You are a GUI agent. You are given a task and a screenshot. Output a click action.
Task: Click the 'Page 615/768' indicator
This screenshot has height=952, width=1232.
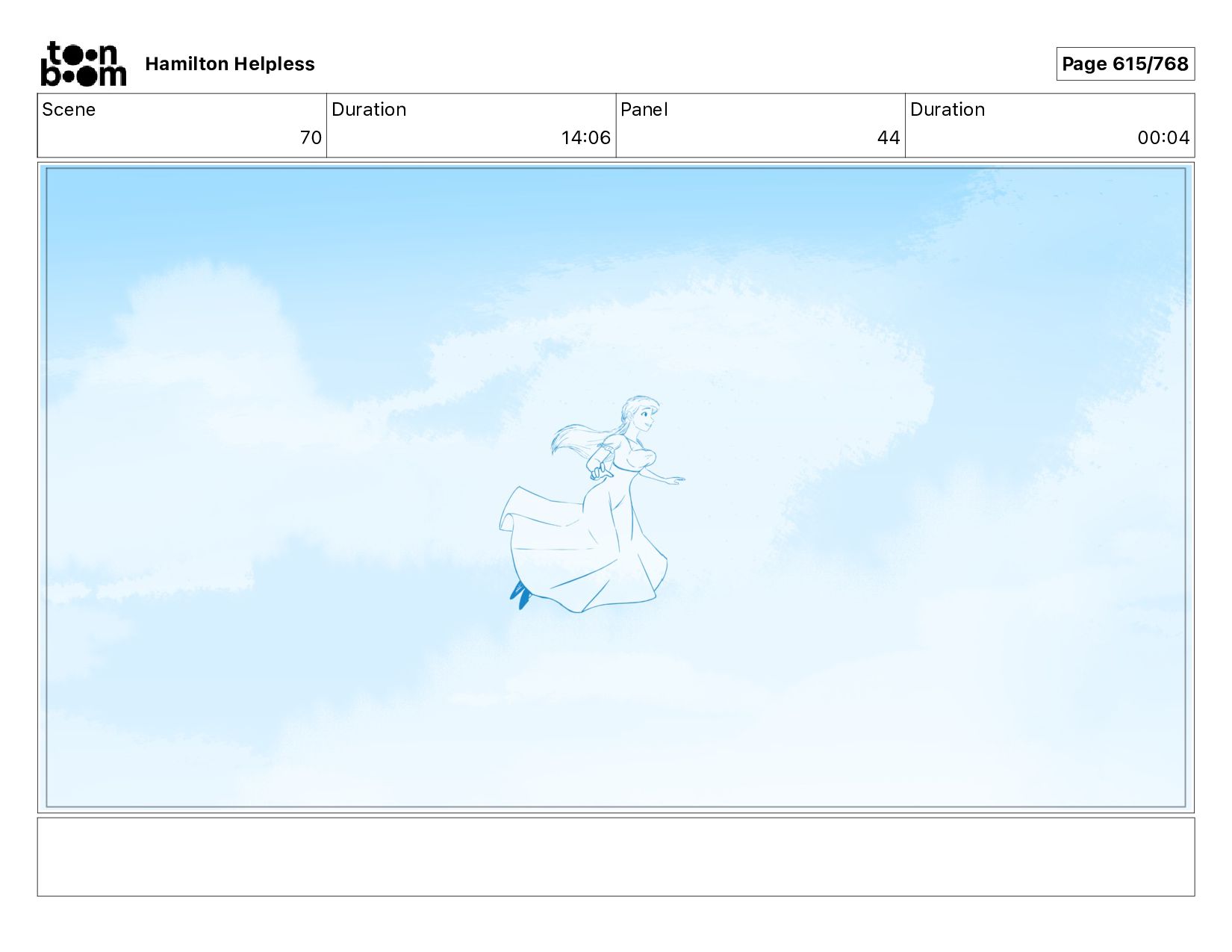click(x=1125, y=63)
